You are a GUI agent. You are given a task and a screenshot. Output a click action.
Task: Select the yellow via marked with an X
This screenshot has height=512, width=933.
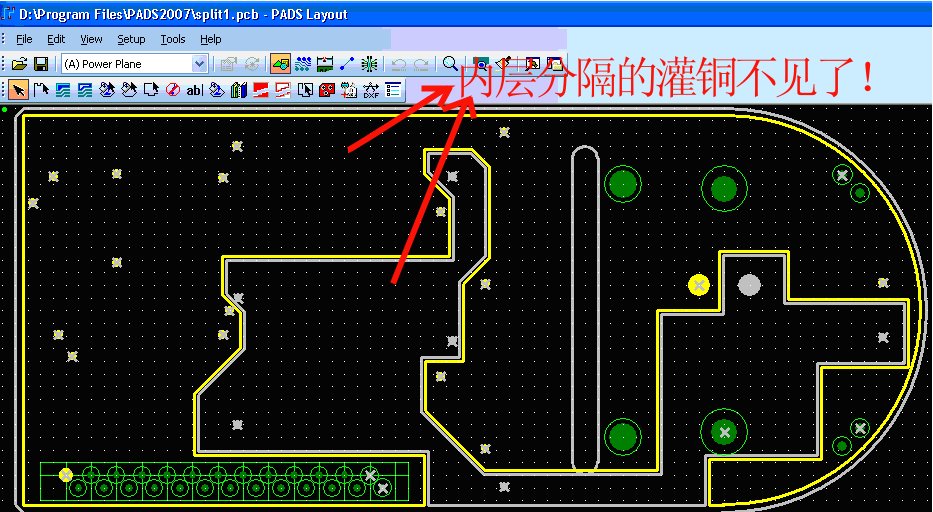(x=699, y=285)
